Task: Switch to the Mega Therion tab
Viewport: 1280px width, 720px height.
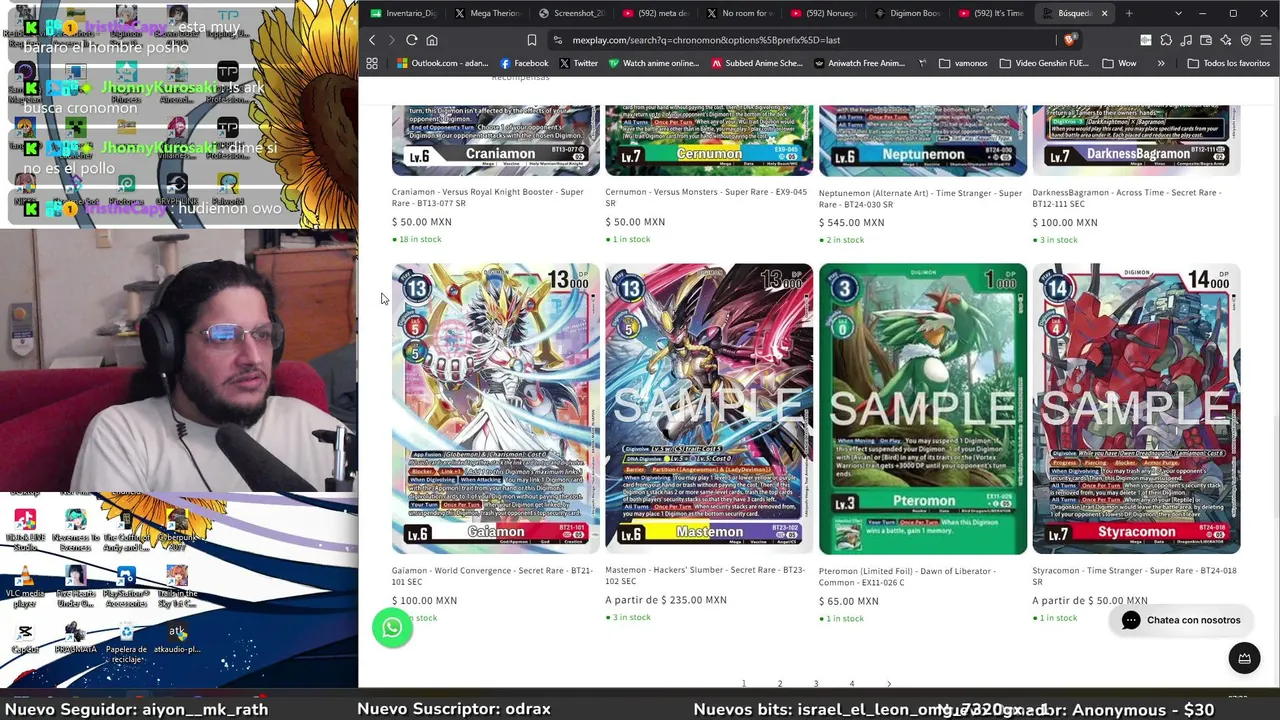Action: [486, 13]
